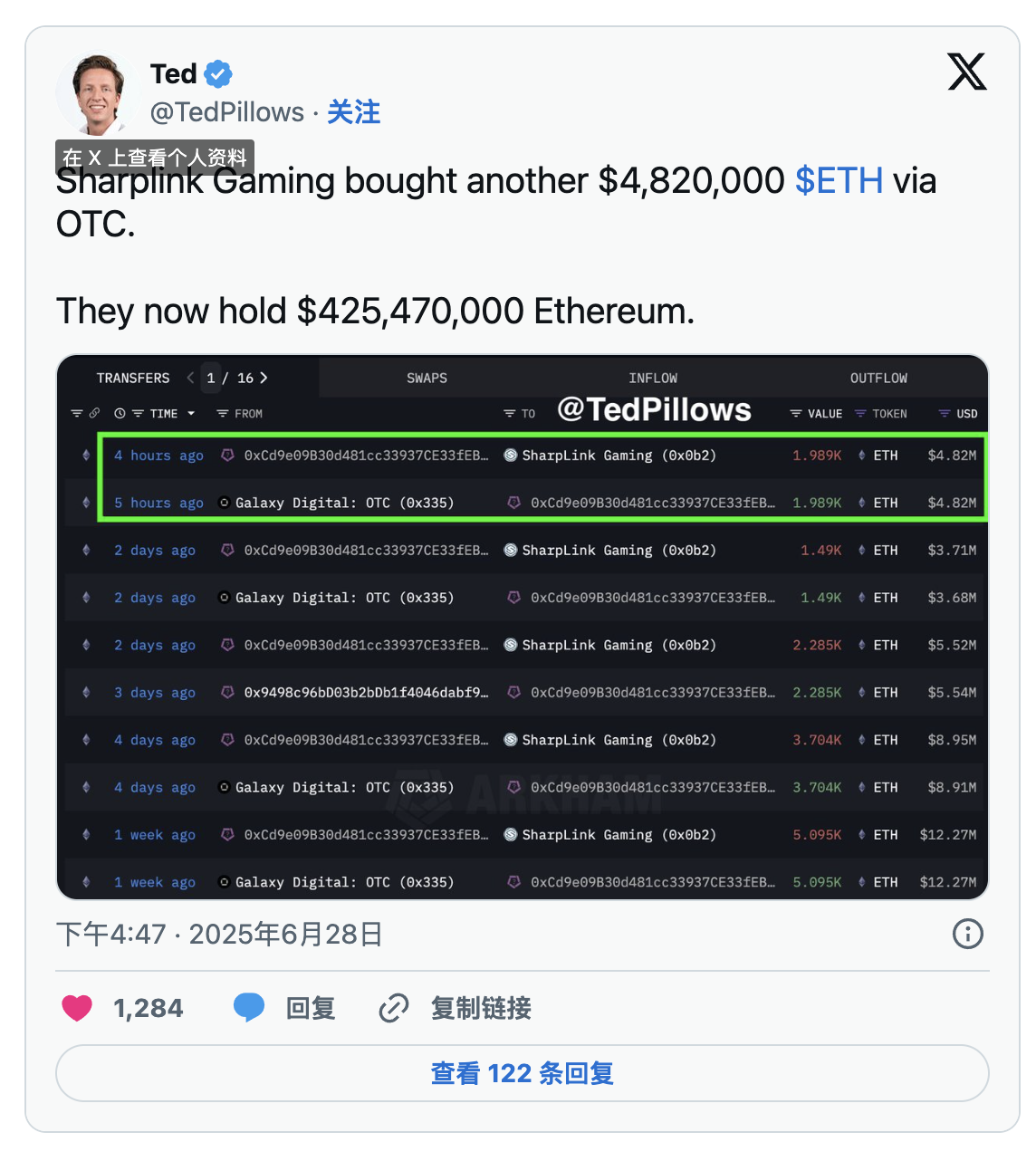Click the 关注 follow link
This screenshot has width=1036, height=1161.
pyautogui.click(x=353, y=112)
